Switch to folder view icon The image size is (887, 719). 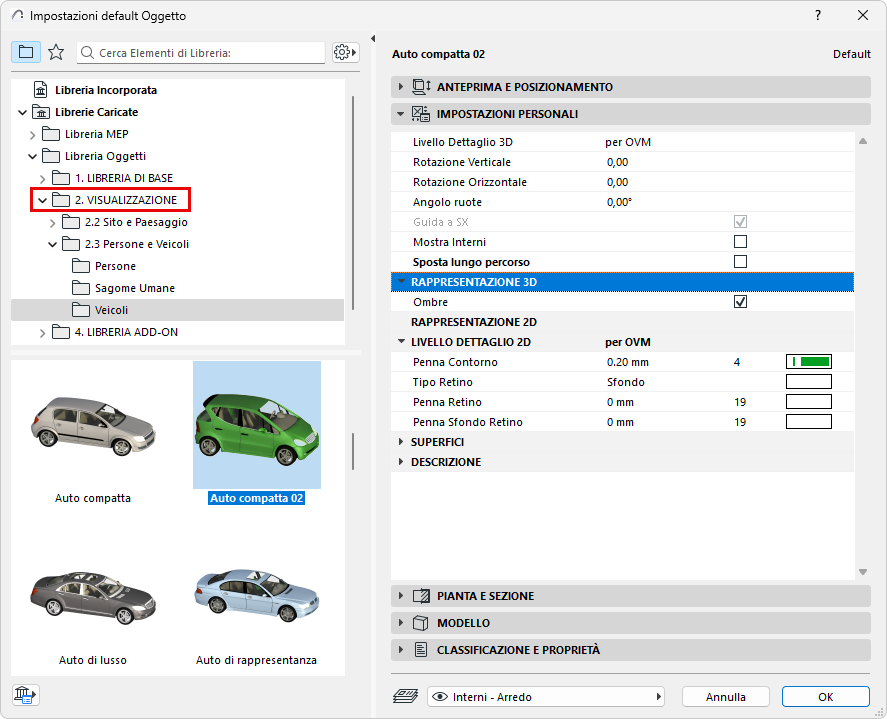click(x=26, y=52)
